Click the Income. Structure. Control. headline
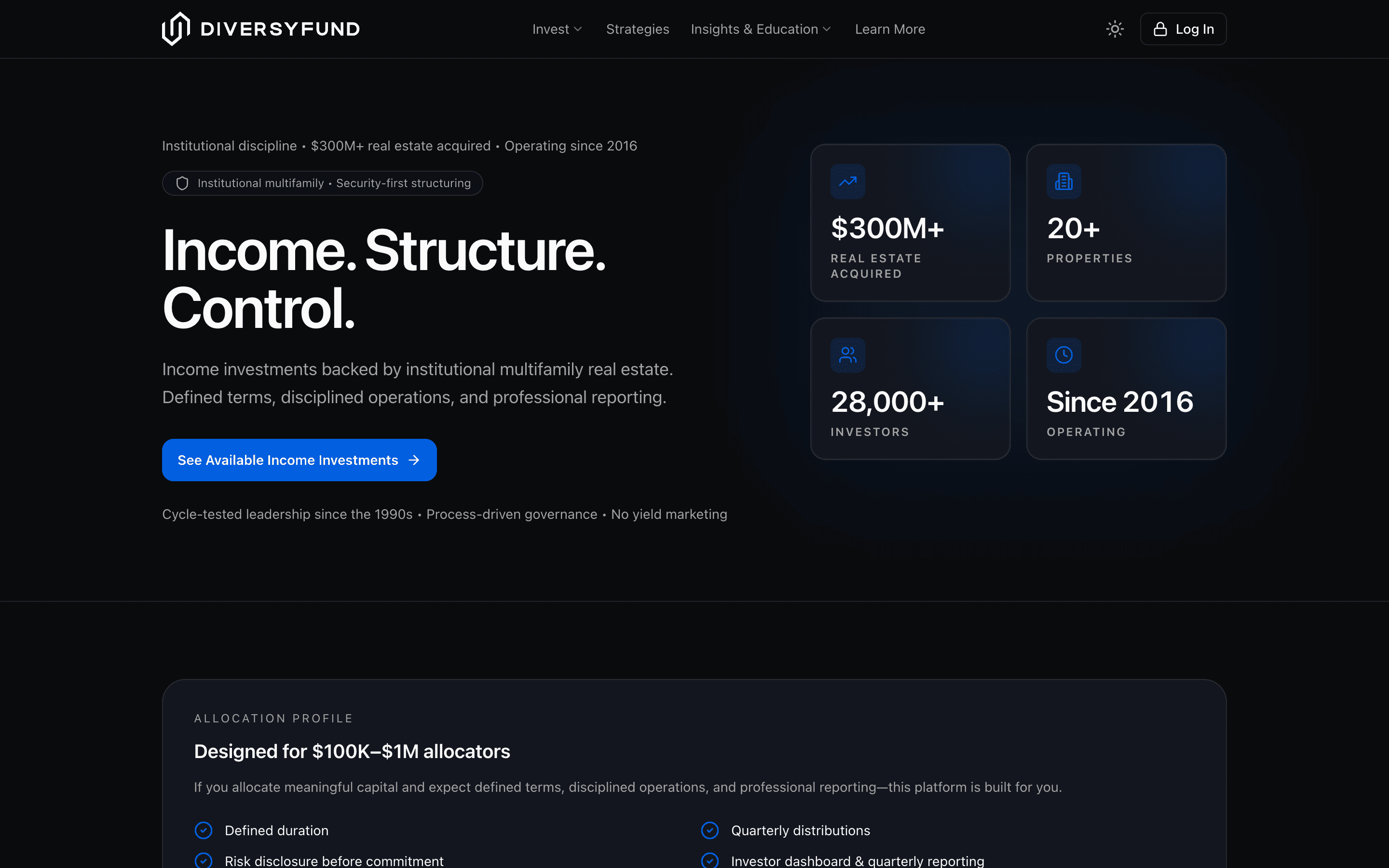 pyautogui.click(x=384, y=279)
